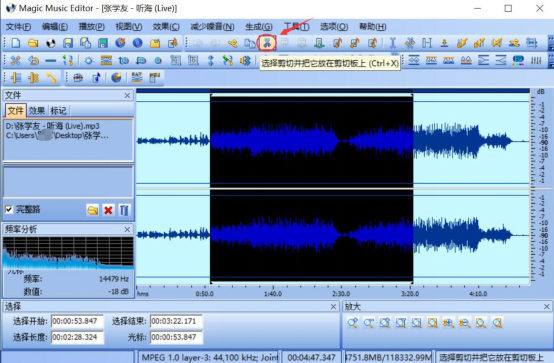Select D:\张学友 - 听海 (Live).mp3 in the file list
This screenshot has width=554, height=363.
coord(53,126)
